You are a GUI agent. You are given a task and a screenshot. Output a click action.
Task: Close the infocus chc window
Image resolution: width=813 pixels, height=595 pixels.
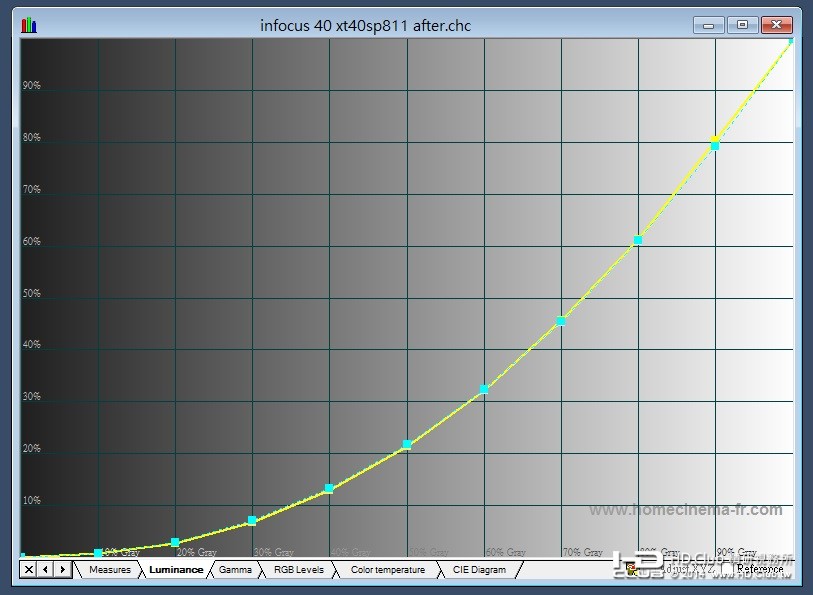[776, 25]
